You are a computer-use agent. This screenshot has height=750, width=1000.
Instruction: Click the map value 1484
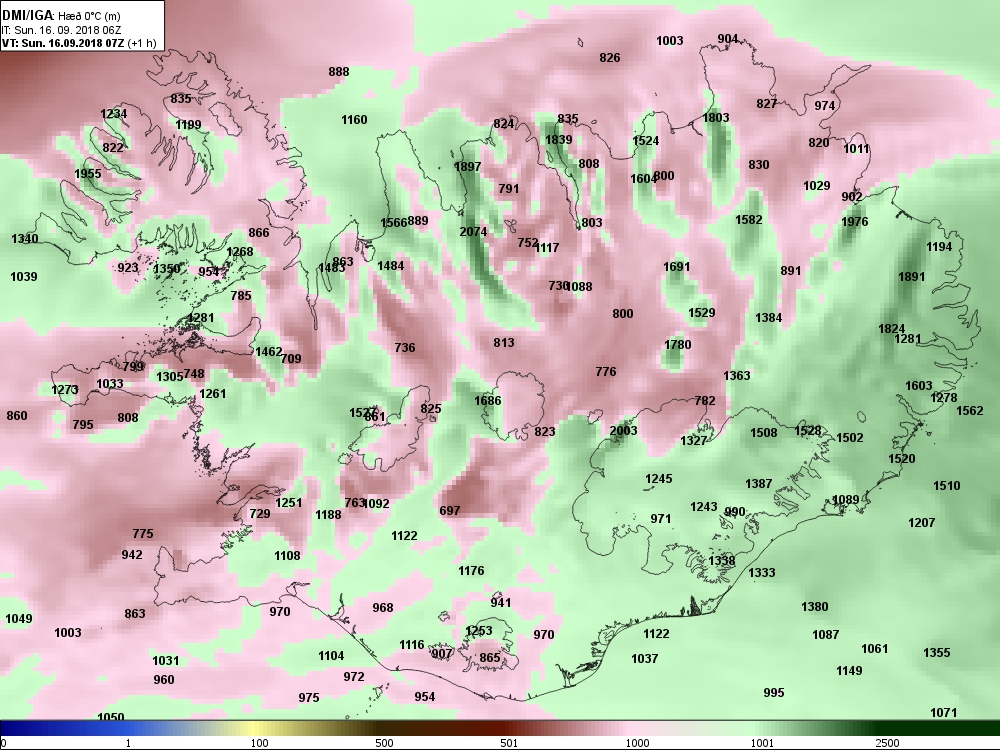(390, 265)
